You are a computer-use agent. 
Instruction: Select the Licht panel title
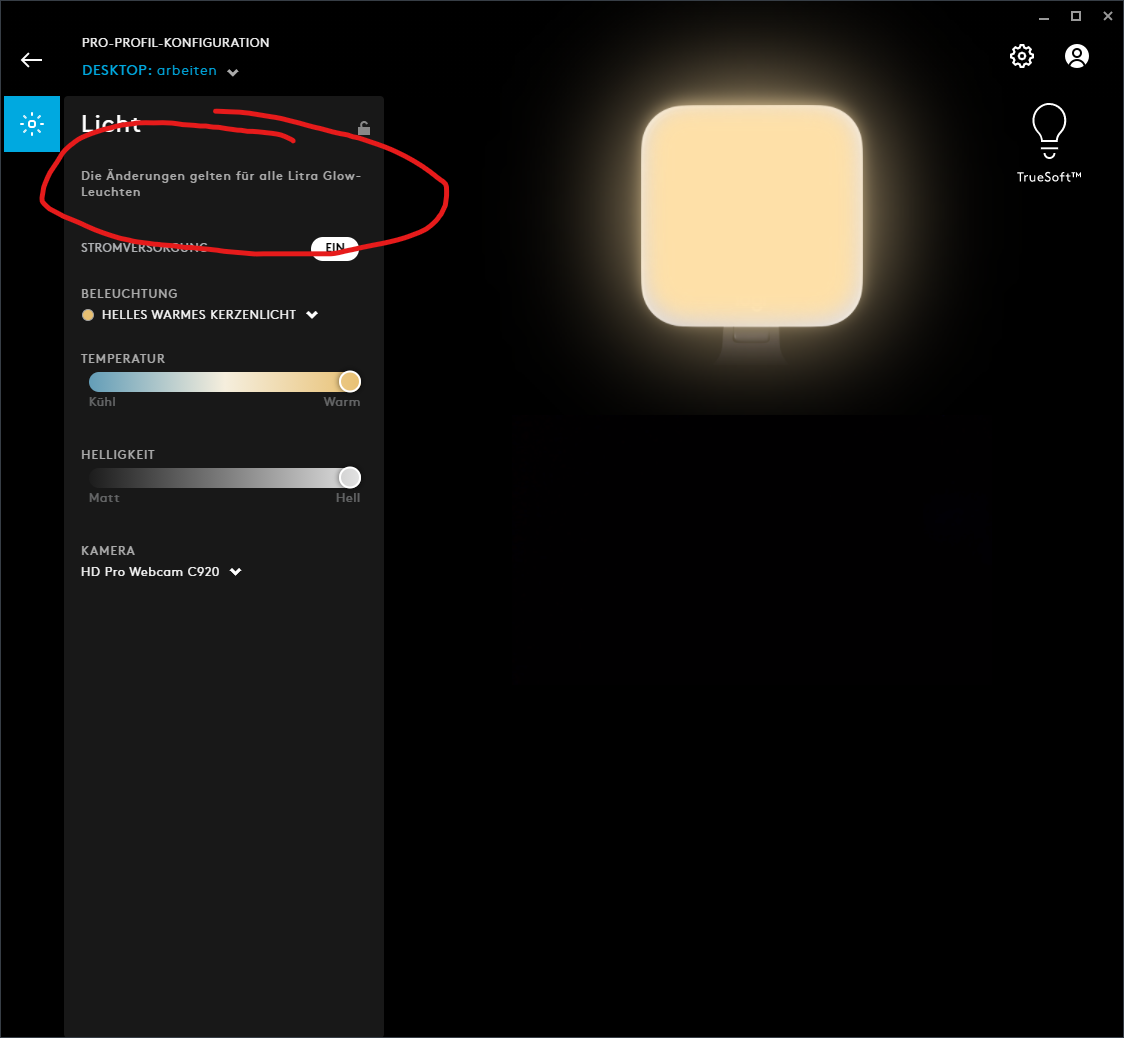[110, 124]
